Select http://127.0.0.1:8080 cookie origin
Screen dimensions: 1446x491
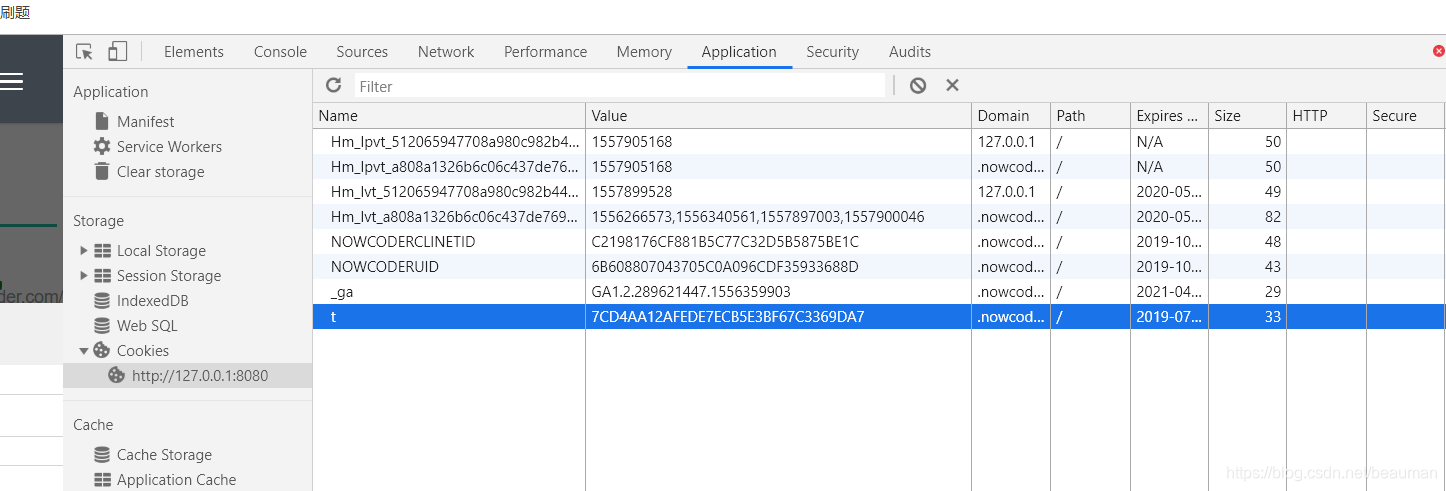click(x=187, y=376)
